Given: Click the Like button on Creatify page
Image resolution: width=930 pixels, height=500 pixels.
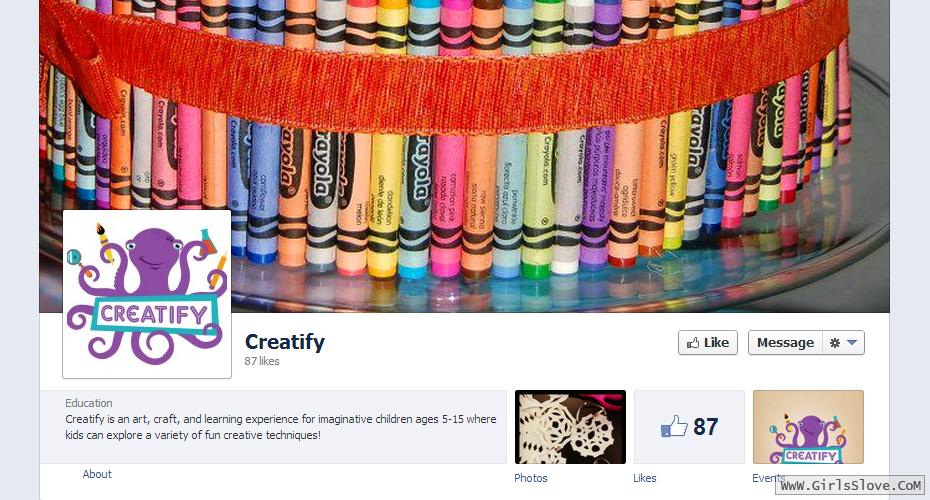Looking at the screenshot, I should [x=708, y=343].
